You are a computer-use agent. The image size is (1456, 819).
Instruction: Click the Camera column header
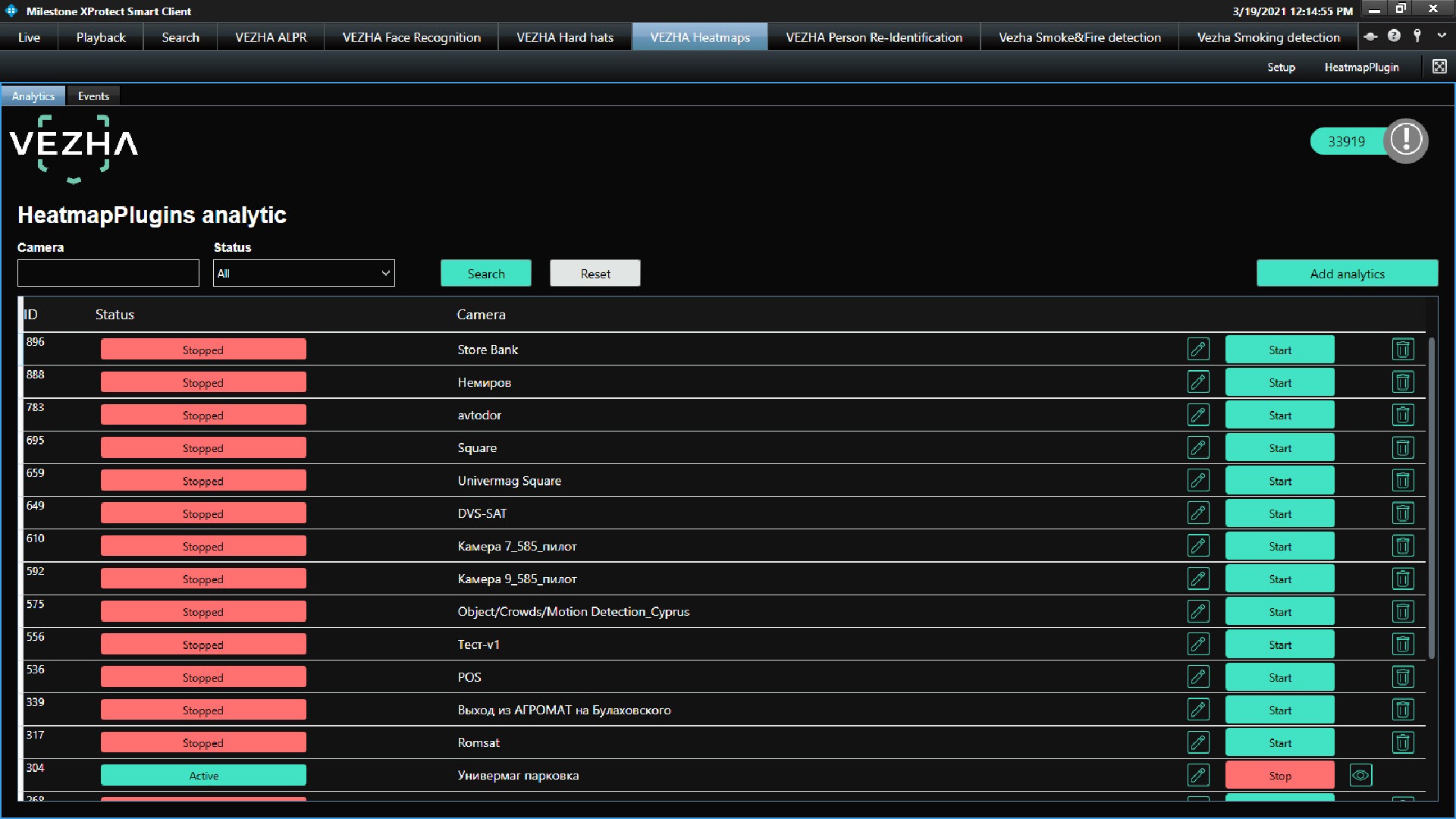pos(481,315)
